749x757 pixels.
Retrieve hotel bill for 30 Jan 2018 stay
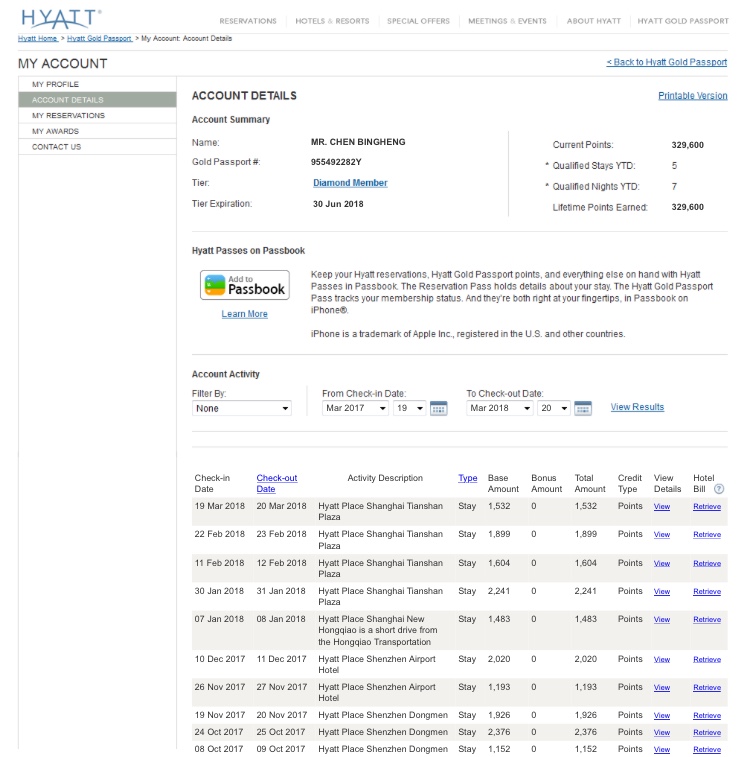[707, 591]
